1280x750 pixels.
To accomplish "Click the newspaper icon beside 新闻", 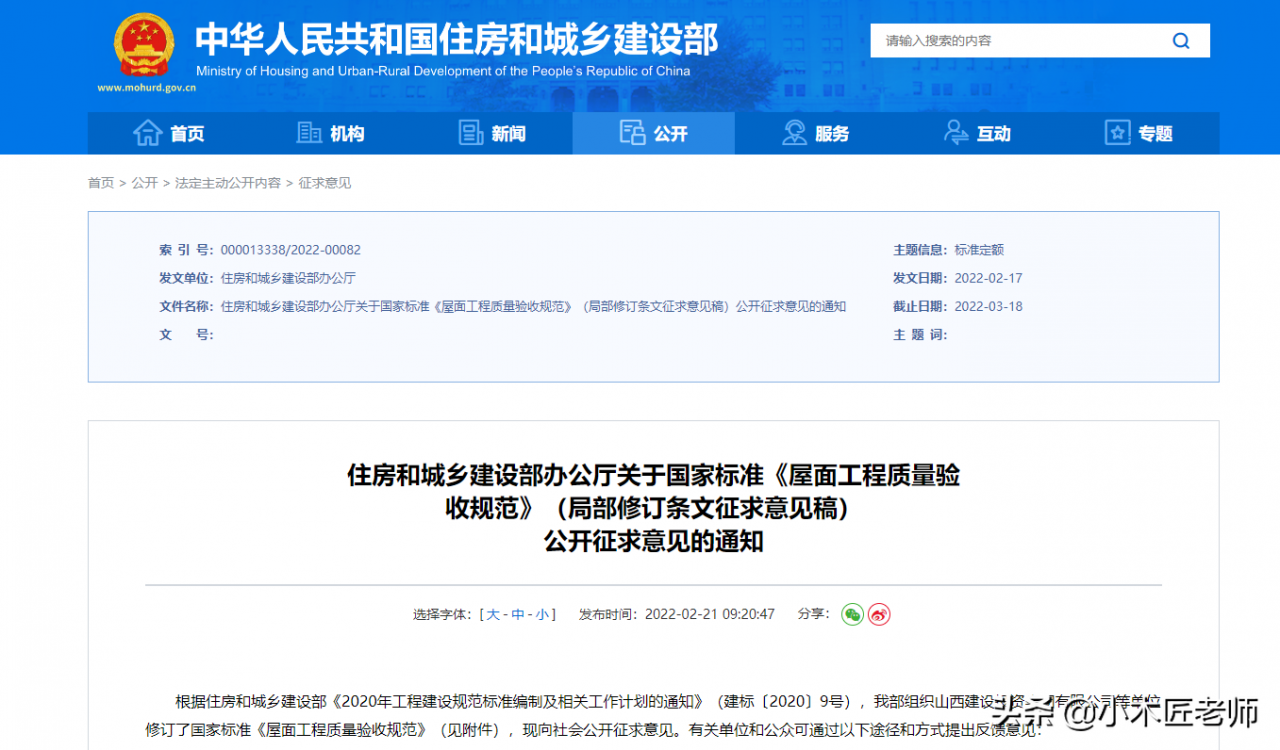I will pos(471,133).
